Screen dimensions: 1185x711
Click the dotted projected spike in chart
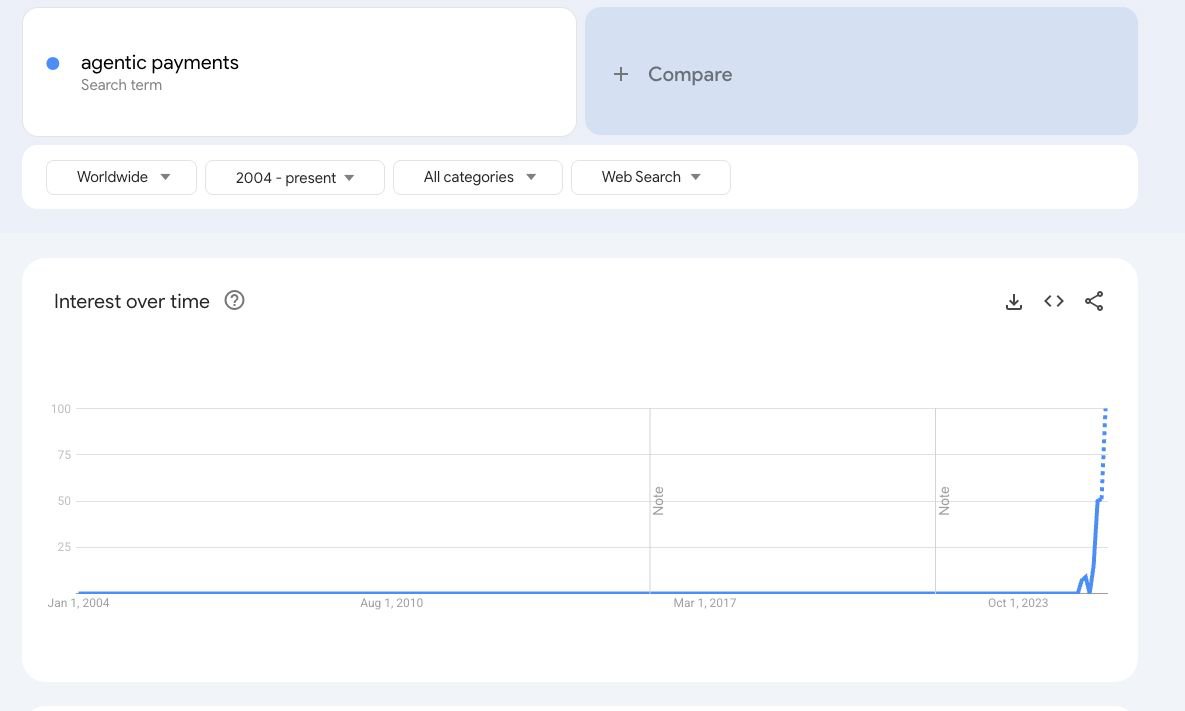tap(1103, 453)
